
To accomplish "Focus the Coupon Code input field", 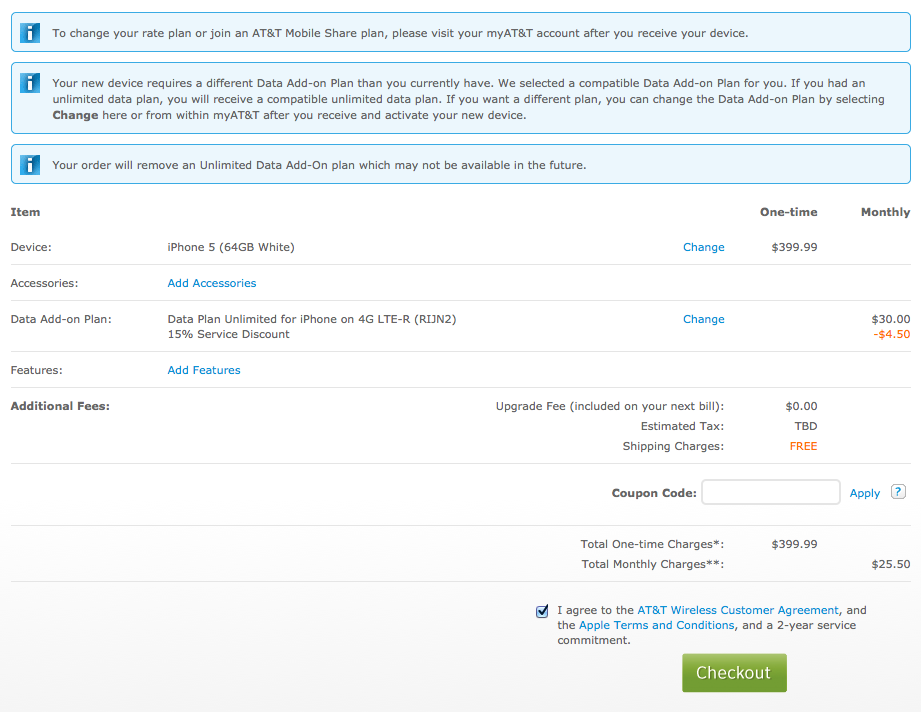I will (x=771, y=492).
